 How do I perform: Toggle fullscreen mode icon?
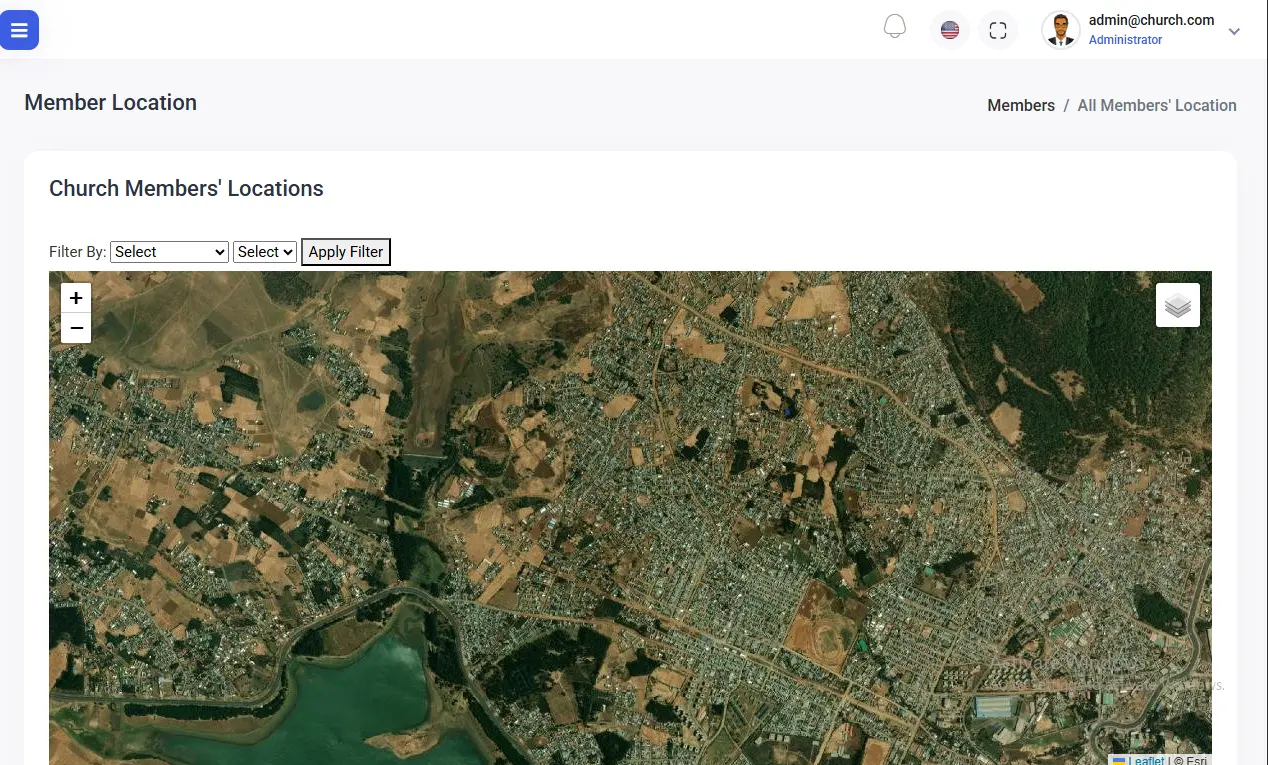997,30
